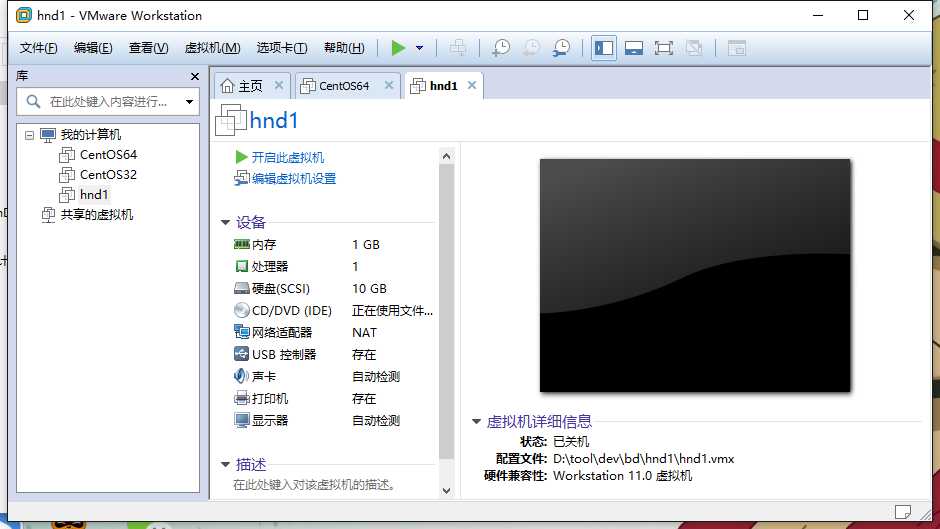940x529 pixels.
Task: Click the large hnd1 VM header icon
Action: [x=231, y=120]
